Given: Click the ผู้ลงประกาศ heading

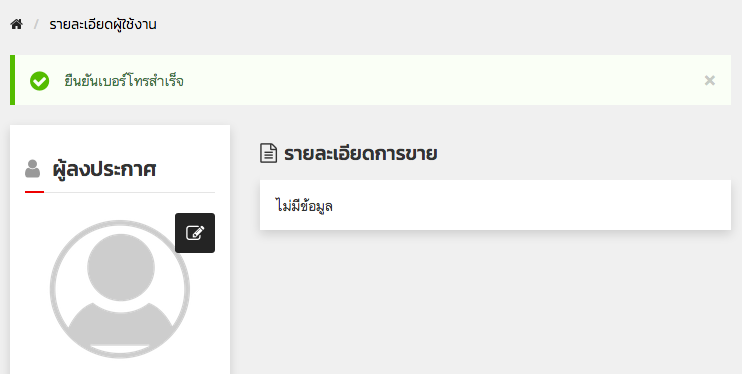Looking at the screenshot, I should pos(104,169).
